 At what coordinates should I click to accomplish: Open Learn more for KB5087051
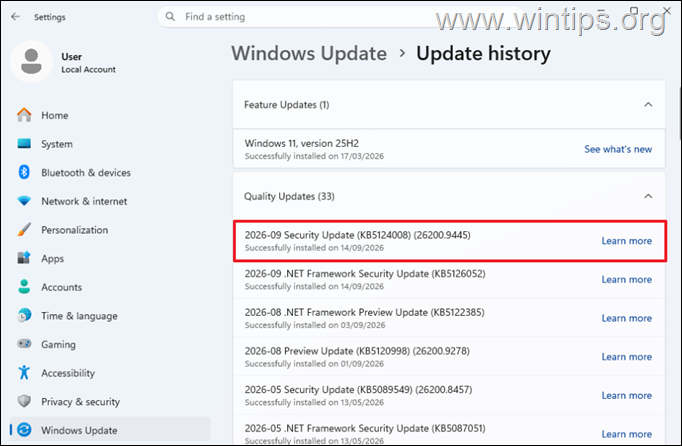pyautogui.click(x=626, y=434)
